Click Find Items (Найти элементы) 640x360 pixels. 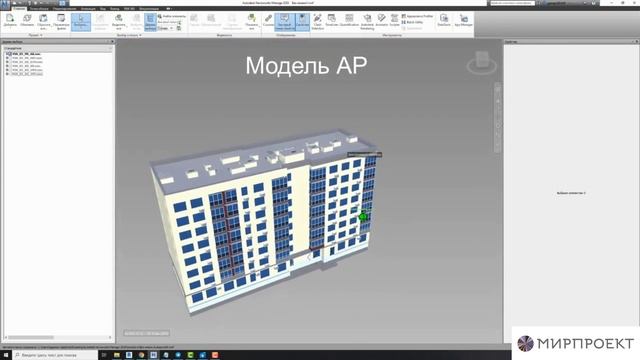pyautogui.click(x=172, y=16)
